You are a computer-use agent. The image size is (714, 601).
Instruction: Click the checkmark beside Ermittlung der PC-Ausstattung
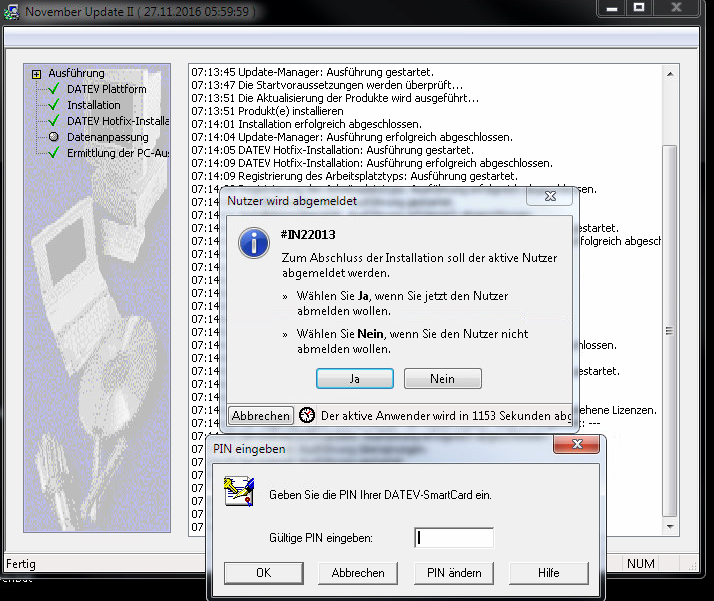coord(53,153)
